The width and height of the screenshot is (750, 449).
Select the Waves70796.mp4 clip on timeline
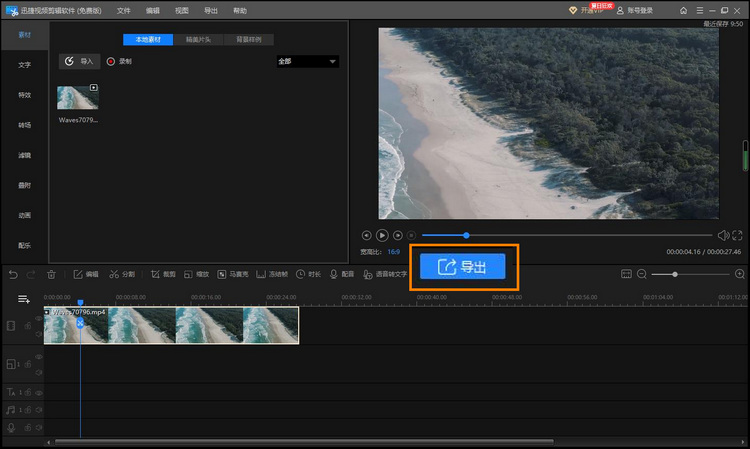(171, 325)
